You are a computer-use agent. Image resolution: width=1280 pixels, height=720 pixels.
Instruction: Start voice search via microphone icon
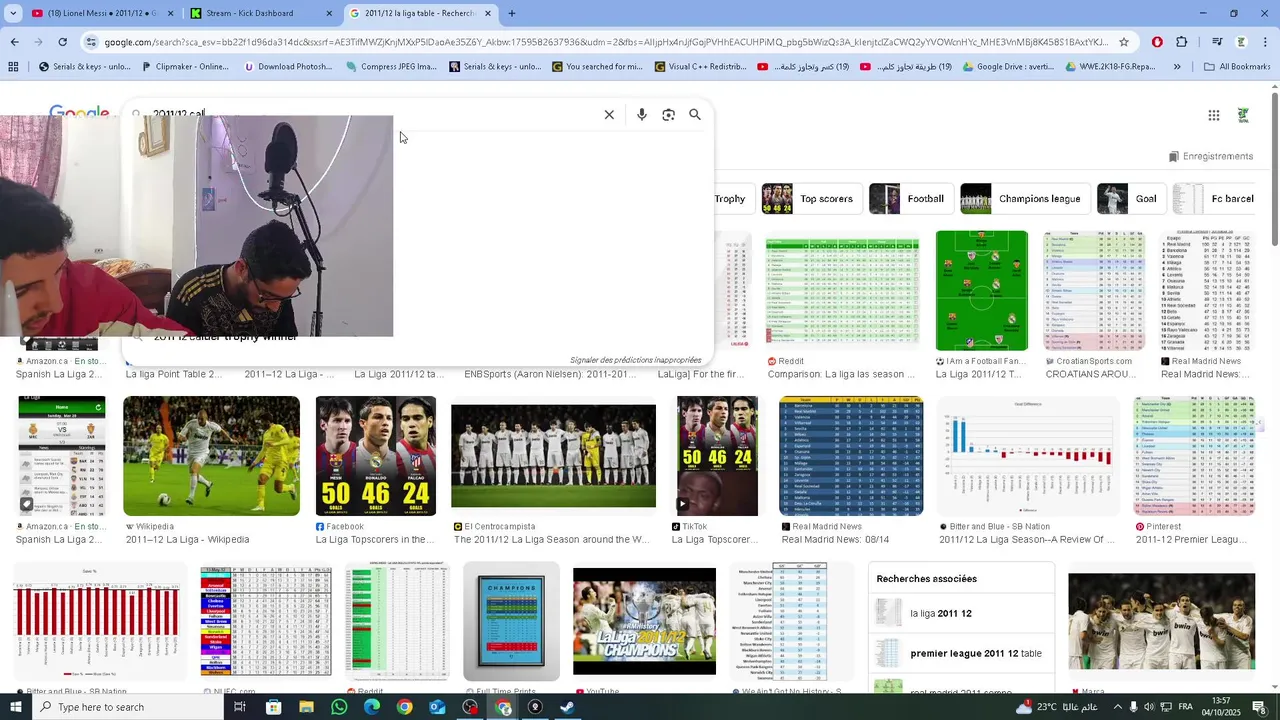pos(642,115)
